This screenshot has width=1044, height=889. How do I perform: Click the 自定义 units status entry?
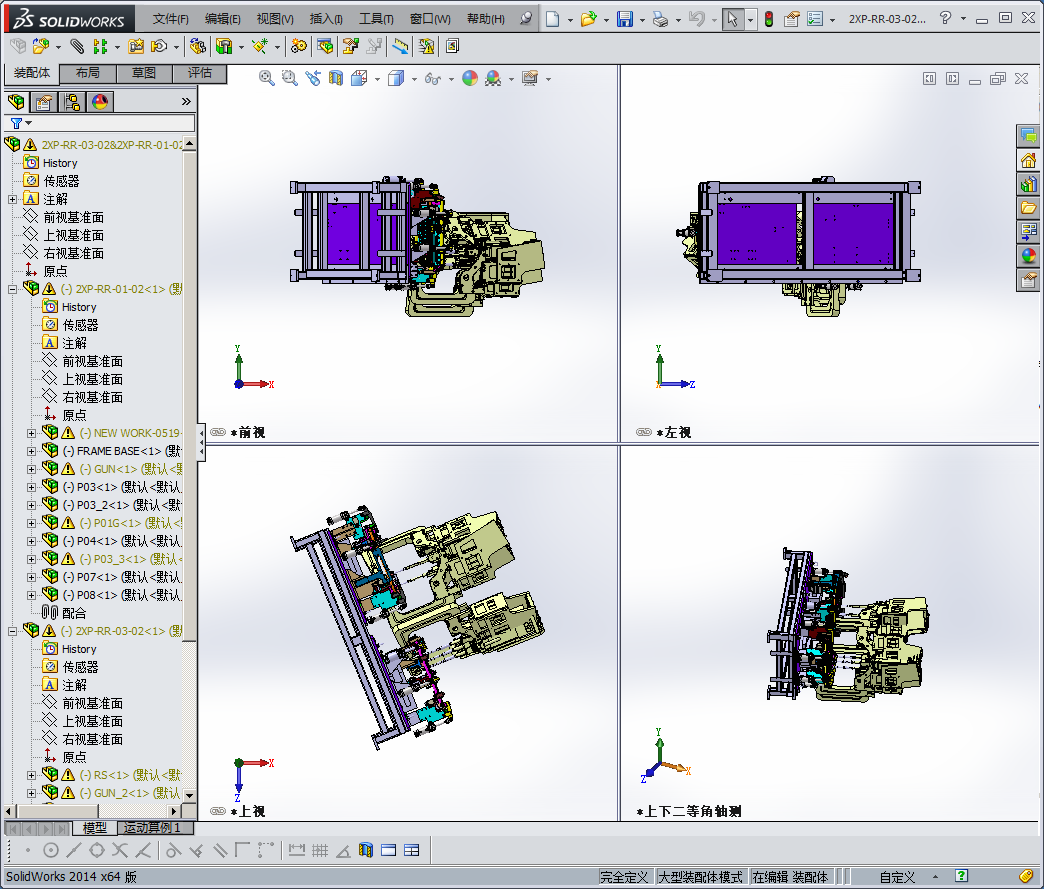pyautogui.click(x=897, y=877)
